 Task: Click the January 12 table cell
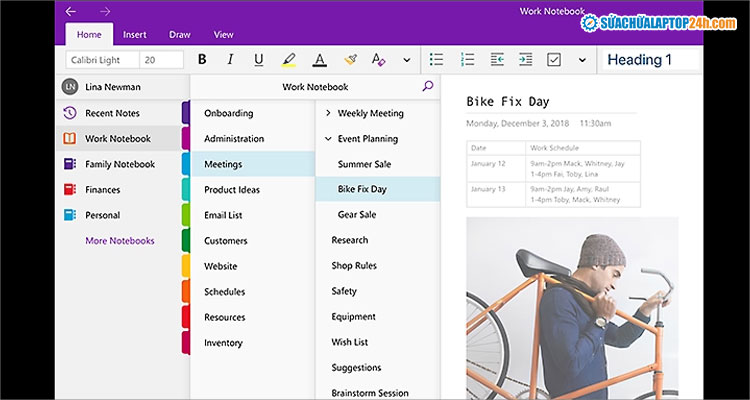pos(496,169)
